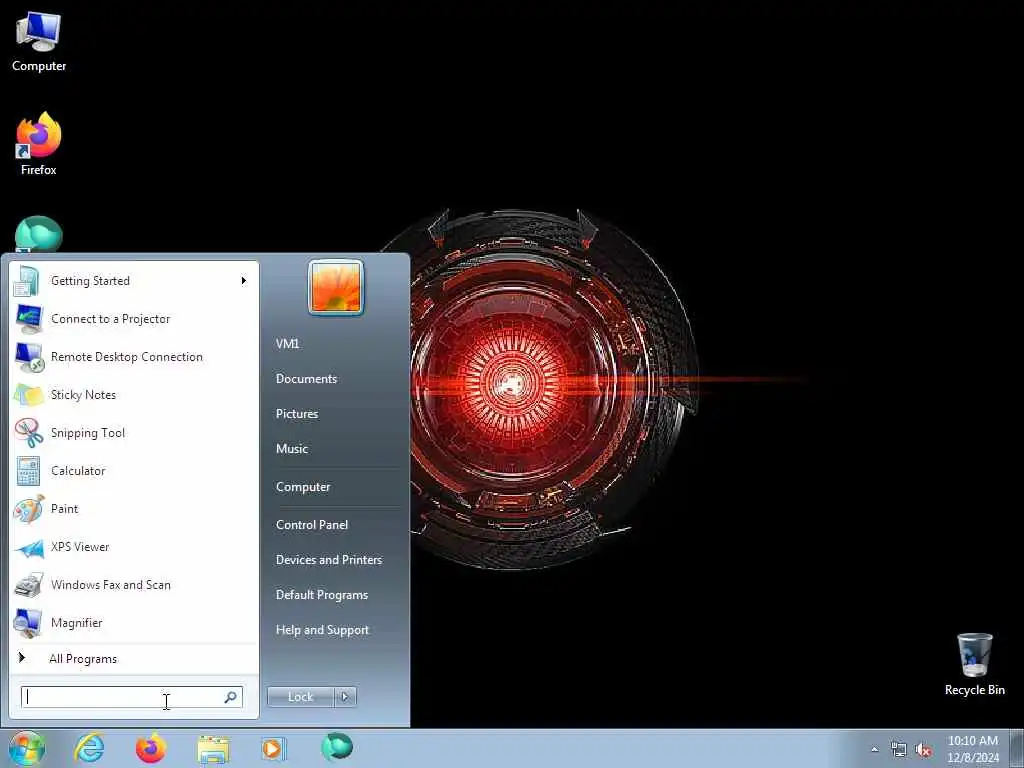Click the Getting Started icon in Start menu

coord(26,281)
